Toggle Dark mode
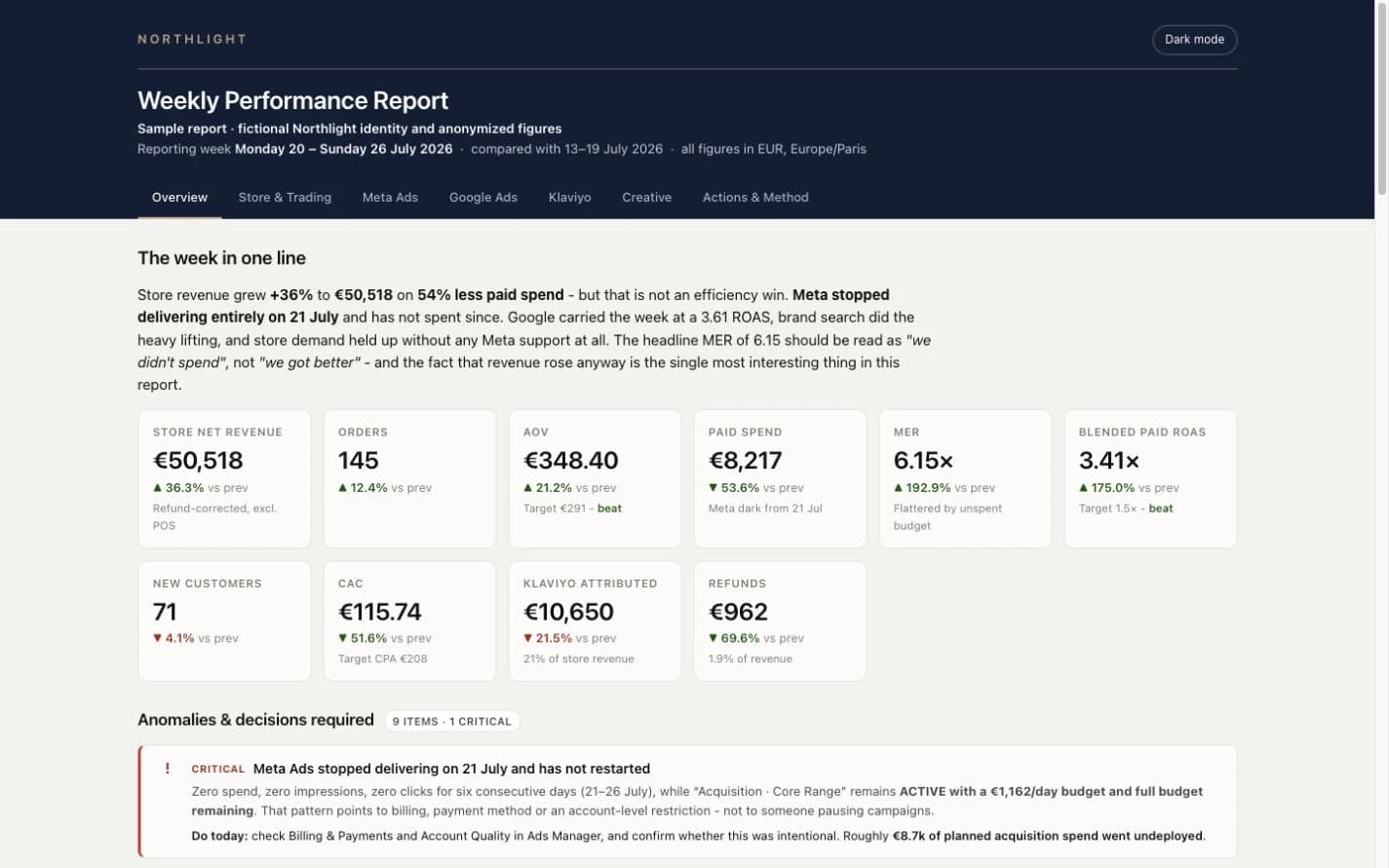 pos(1194,40)
